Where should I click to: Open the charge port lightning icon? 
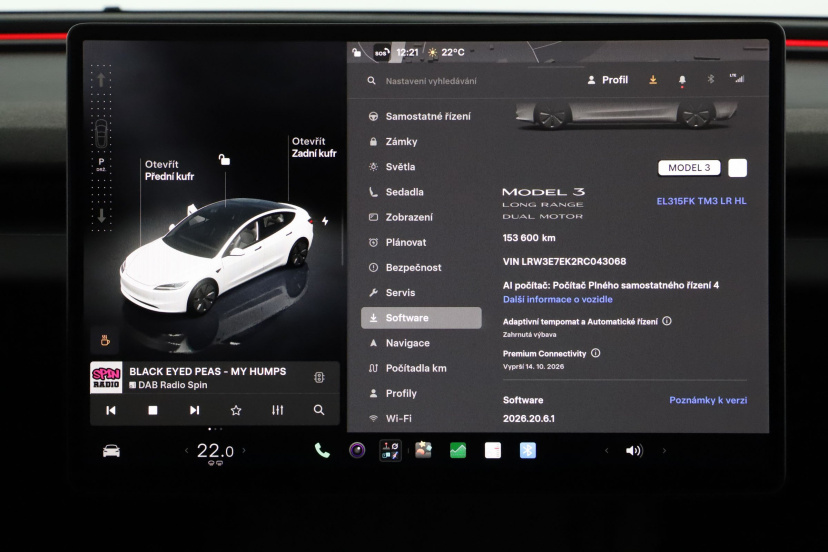(325, 221)
